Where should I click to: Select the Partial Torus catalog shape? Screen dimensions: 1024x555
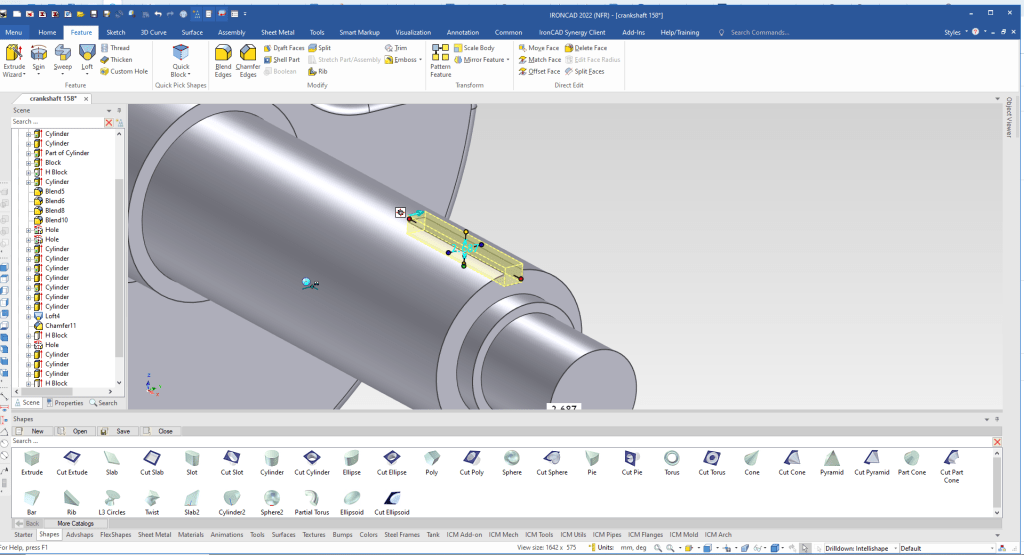coord(312,497)
